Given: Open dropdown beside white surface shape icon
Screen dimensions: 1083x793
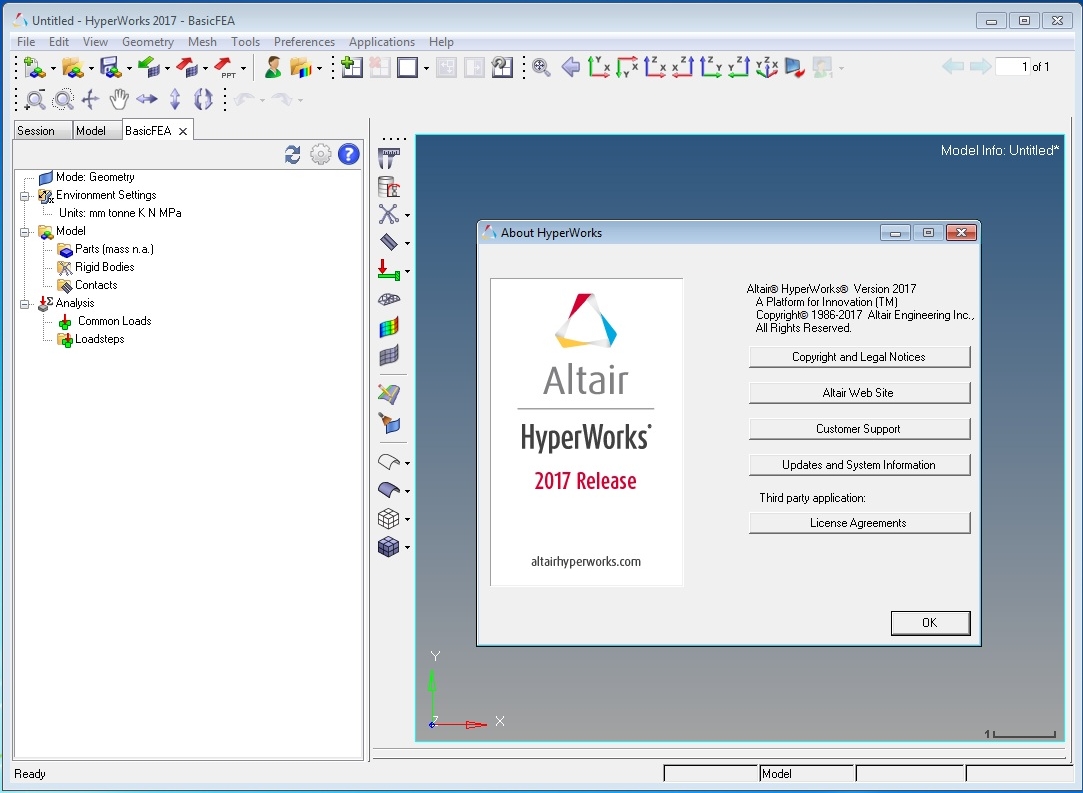Looking at the screenshot, I should tap(408, 463).
